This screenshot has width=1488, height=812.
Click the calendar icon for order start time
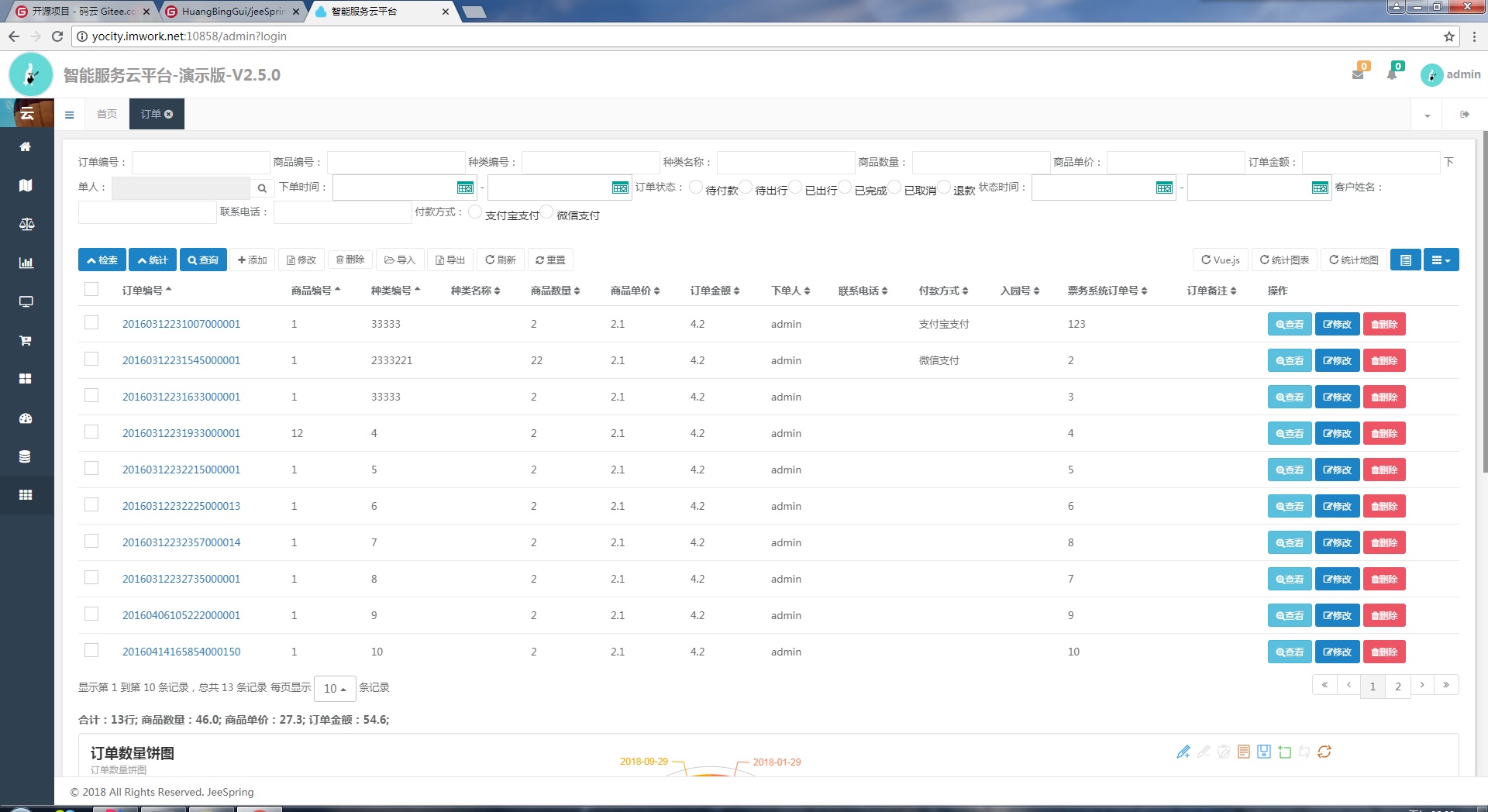coord(465,188)
